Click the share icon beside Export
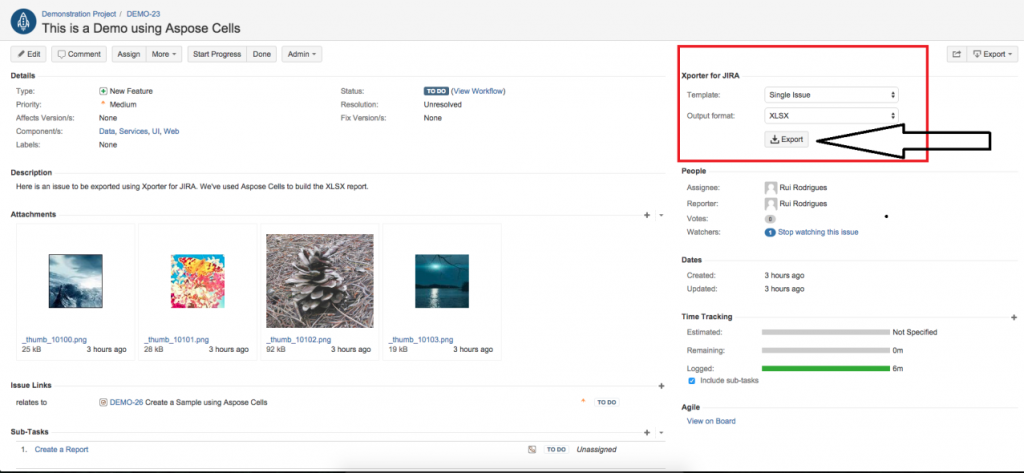This screenshot has height=473, width=1024. (956, 54)
